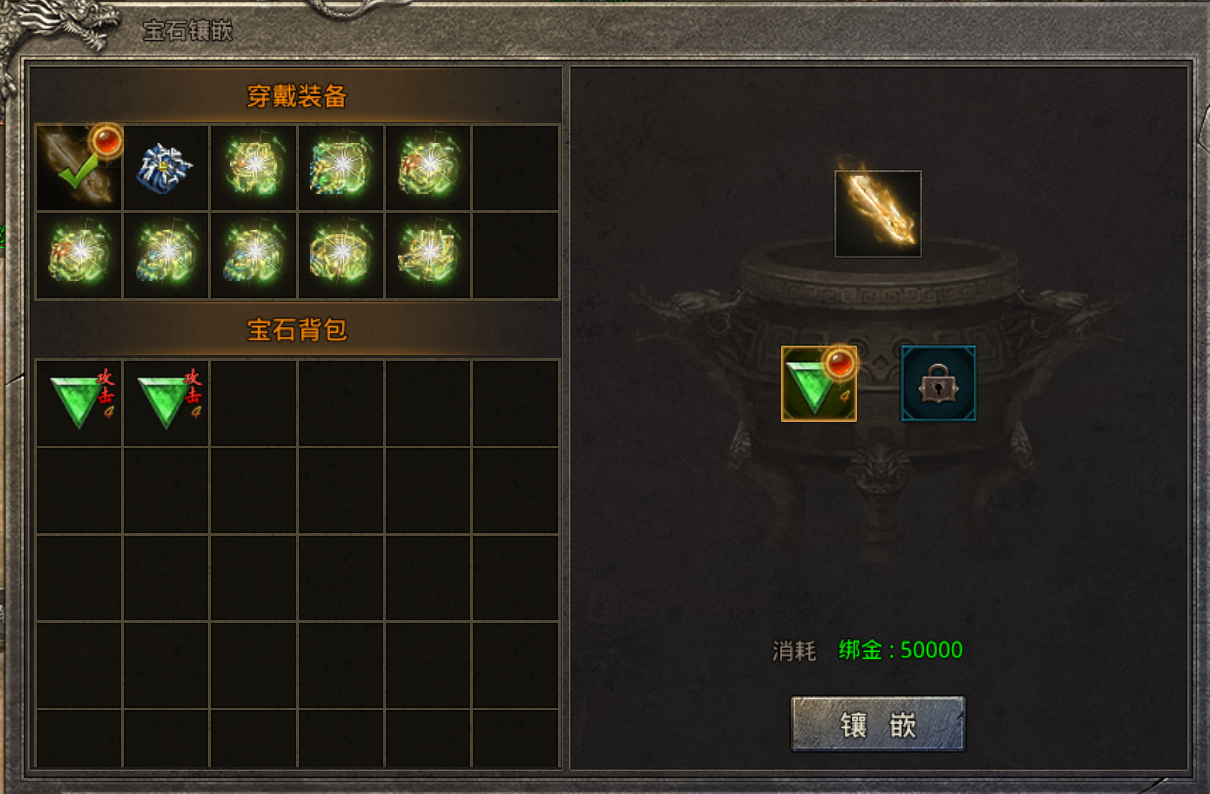The width and height of the screenshot is (1210, 794).
Task: Click the socketed green gem on cauldron
Action: tap(819, 383)
